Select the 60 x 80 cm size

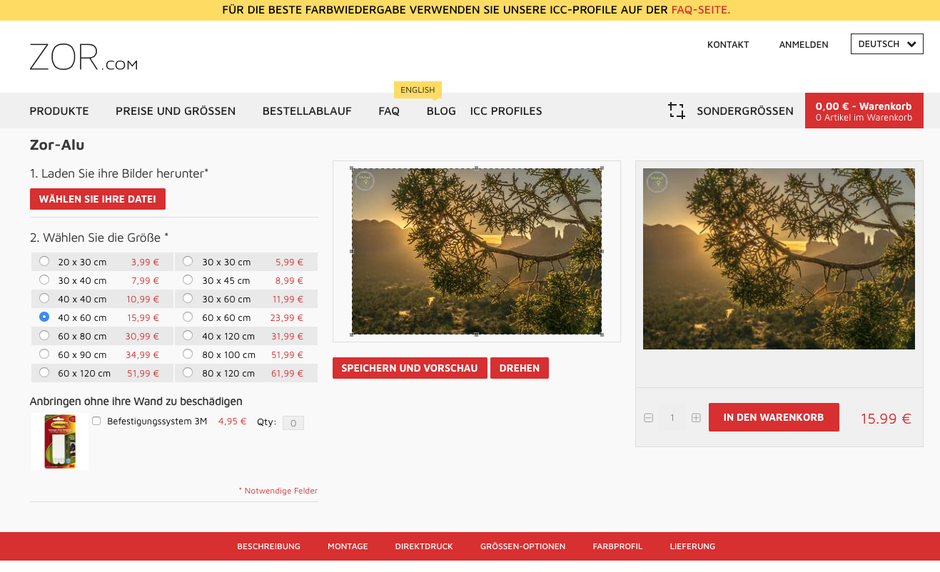point(44,335)
